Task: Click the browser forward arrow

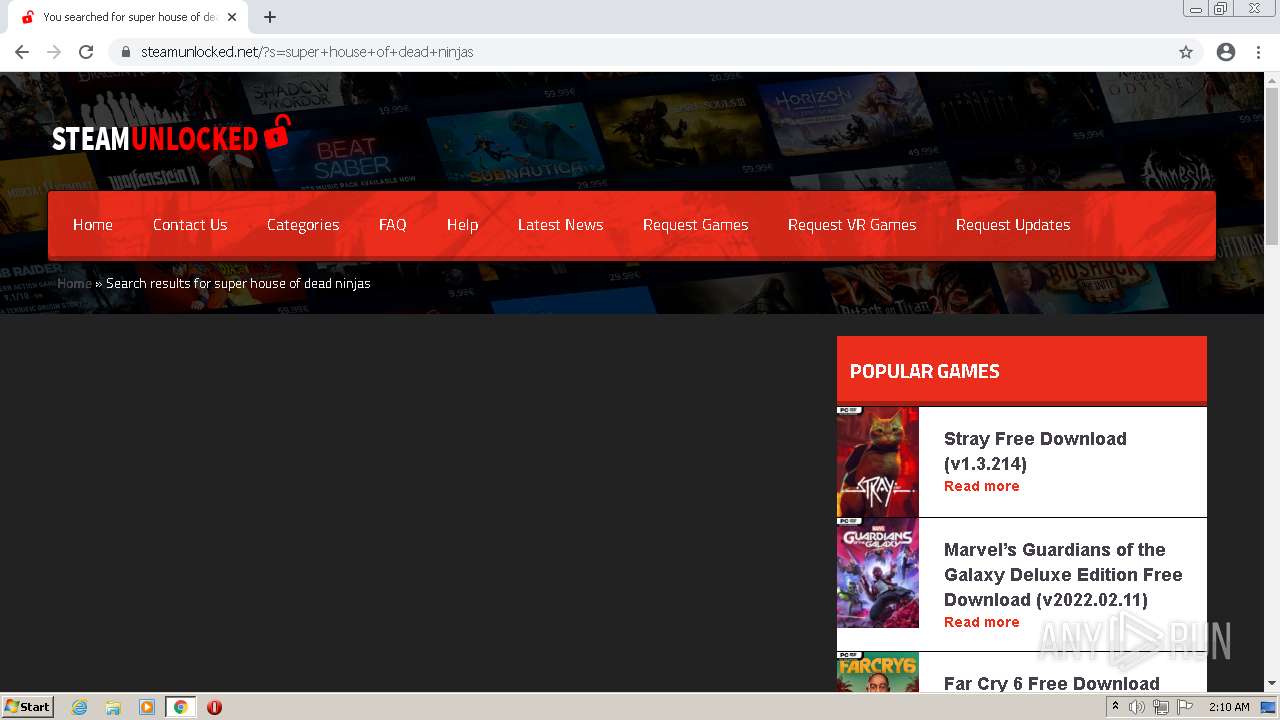Action: coord(54,52)
